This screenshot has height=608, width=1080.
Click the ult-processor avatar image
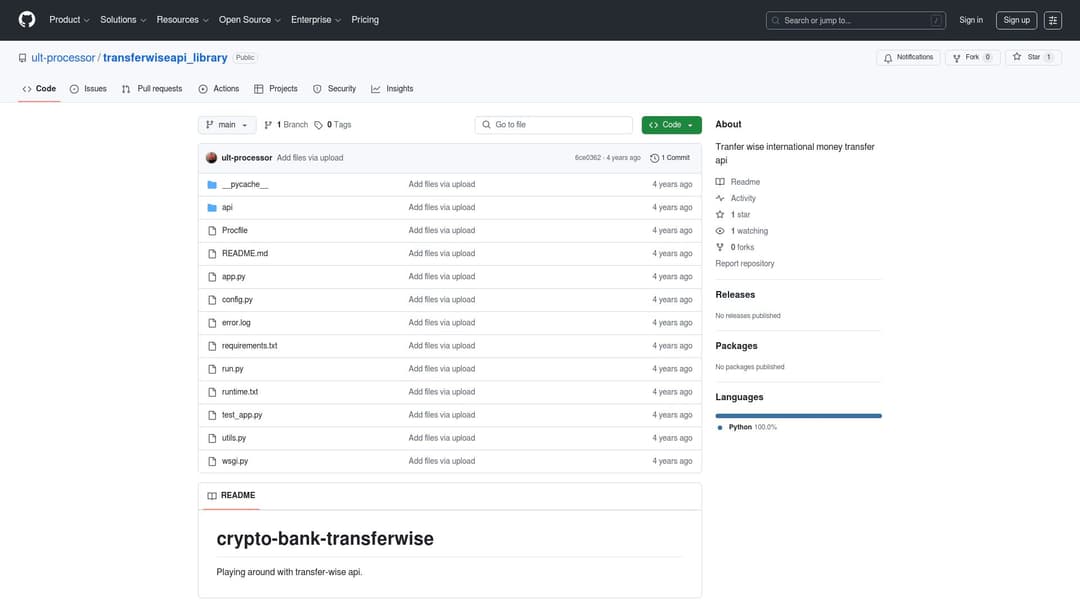pyautogui.click(x=211, y=158)
